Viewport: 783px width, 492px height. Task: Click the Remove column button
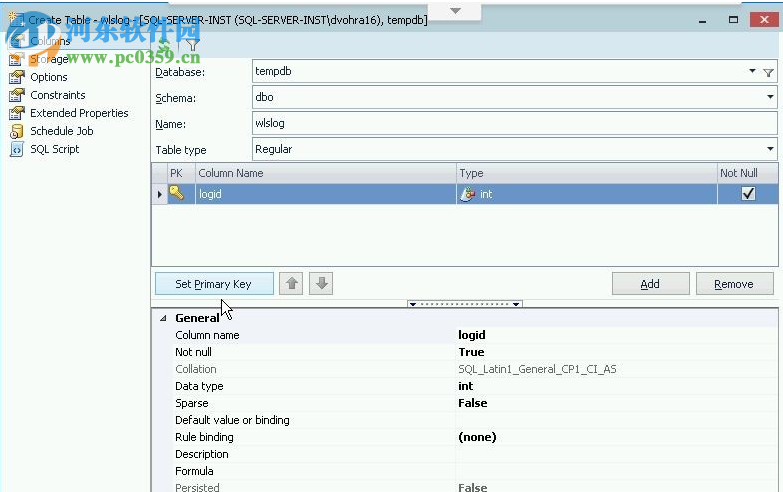click(x=734, y=284)
